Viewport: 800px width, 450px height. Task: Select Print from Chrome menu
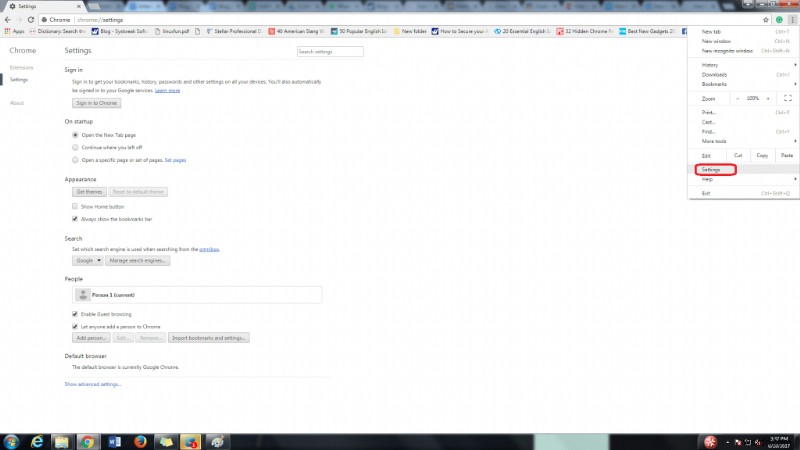click(744, 112)
